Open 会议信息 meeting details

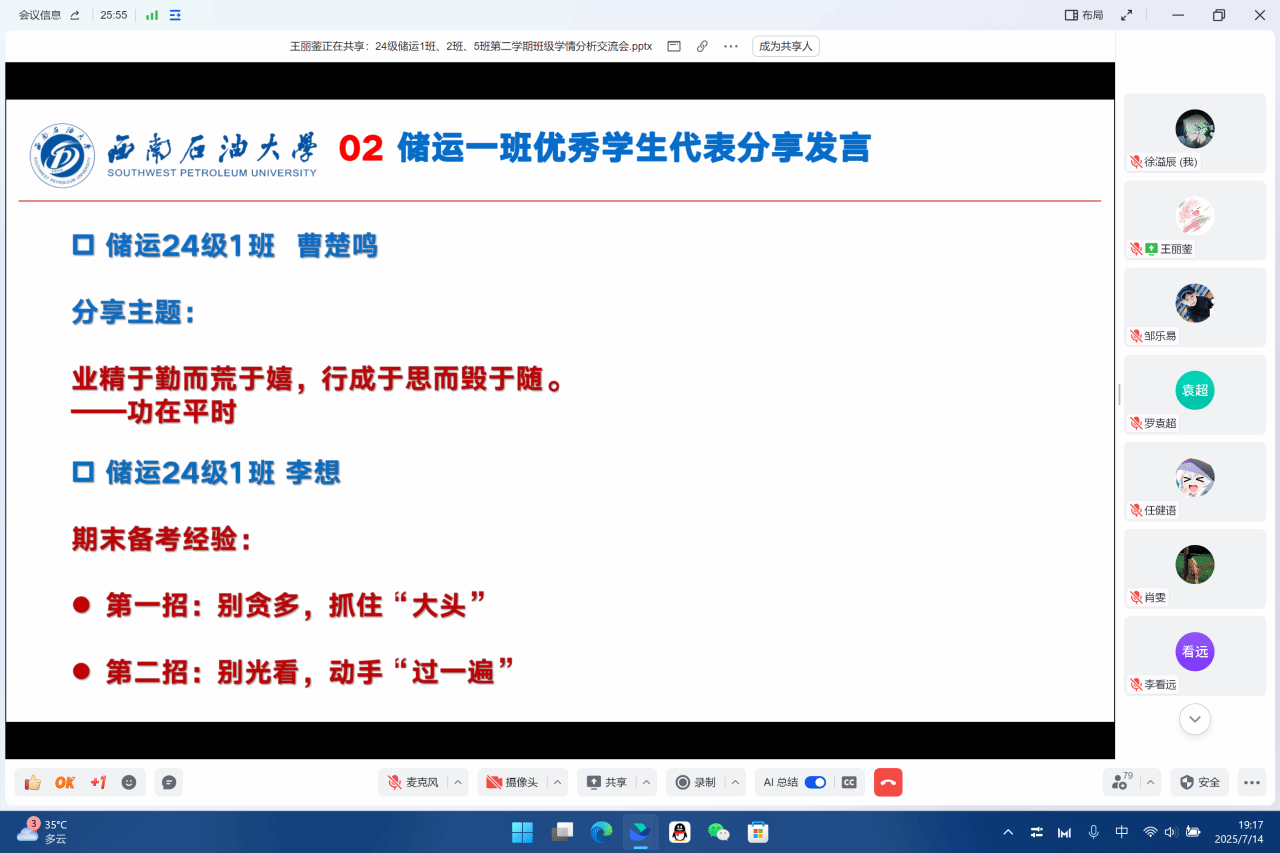click(40, 15)
